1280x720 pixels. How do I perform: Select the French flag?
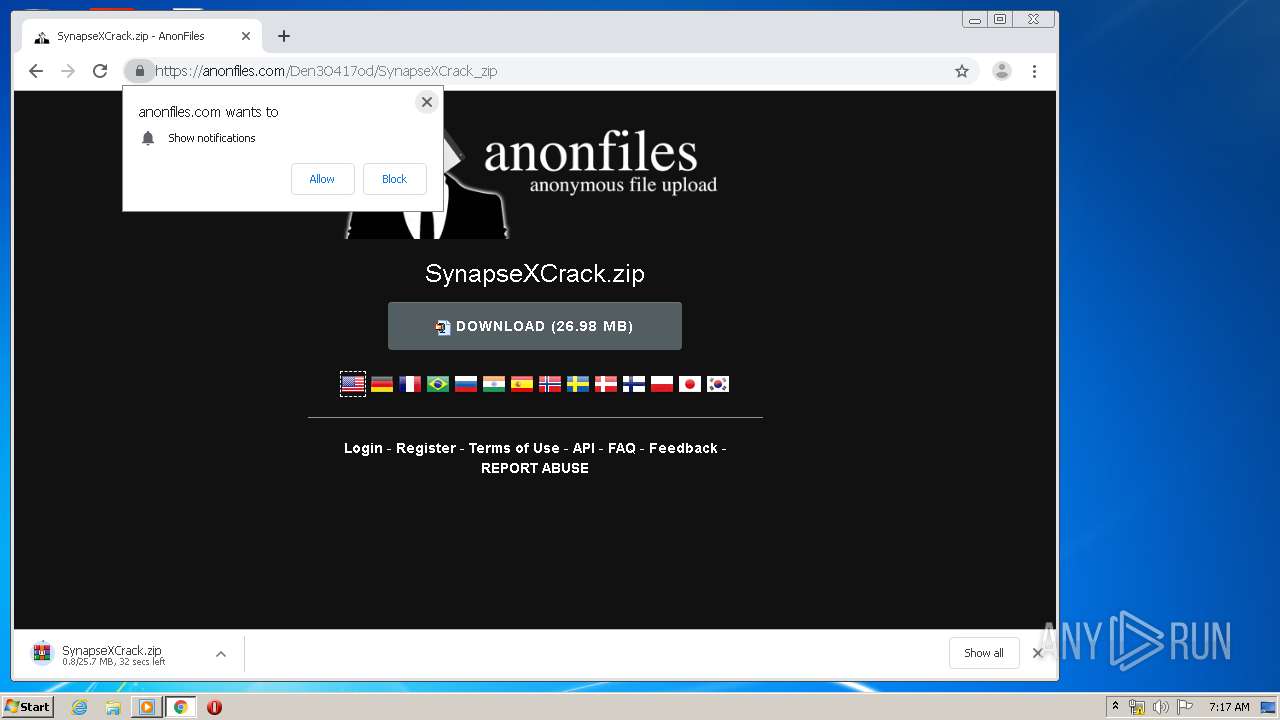(410, 384)
